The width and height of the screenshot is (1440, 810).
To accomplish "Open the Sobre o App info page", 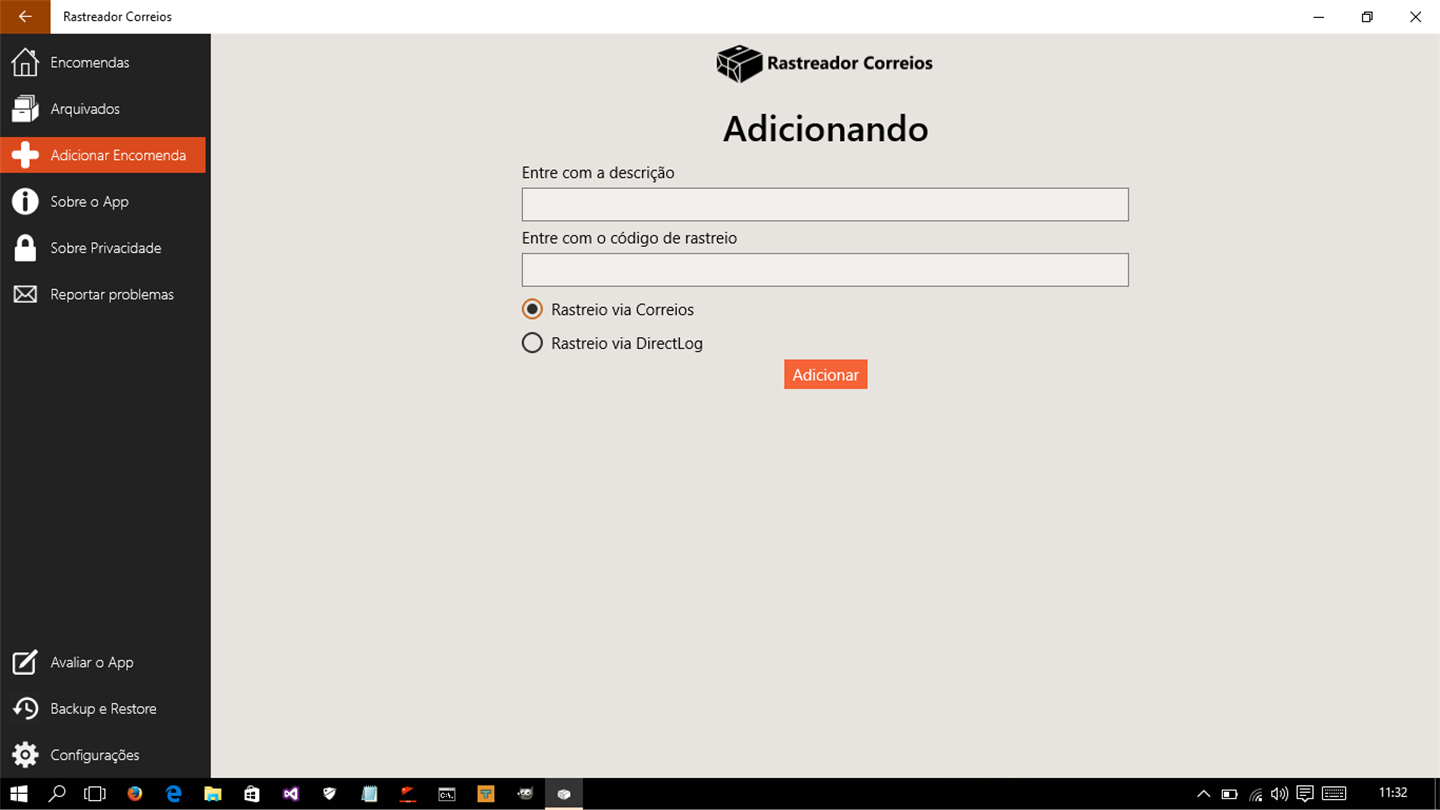I will [x=105, y=201].
